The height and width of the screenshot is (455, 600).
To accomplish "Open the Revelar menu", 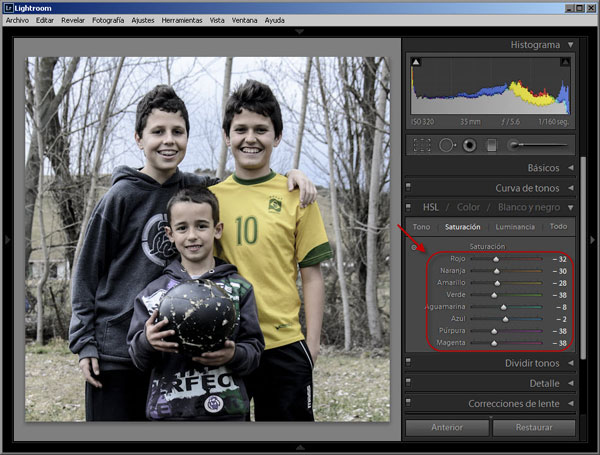I will (73, 20).
